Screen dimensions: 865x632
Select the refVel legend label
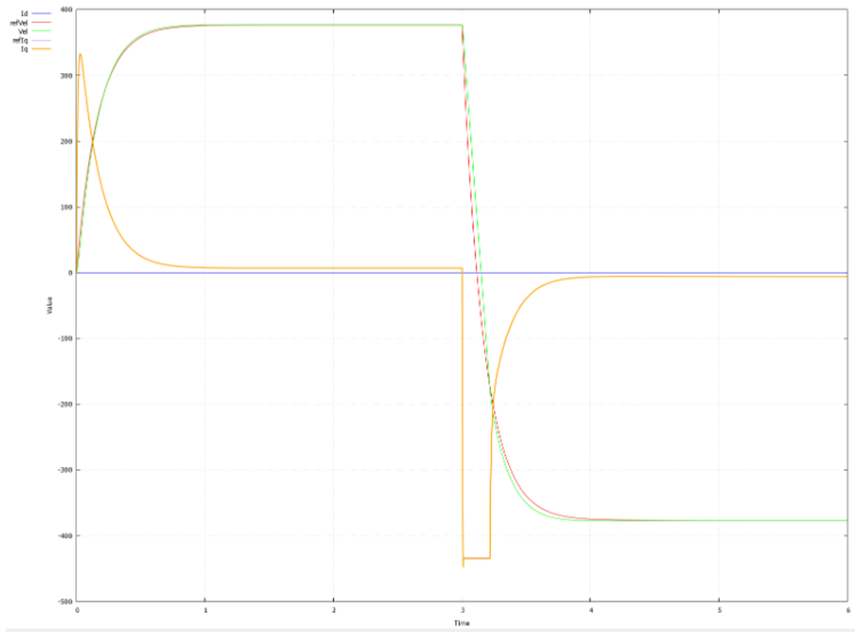point(19,22)
